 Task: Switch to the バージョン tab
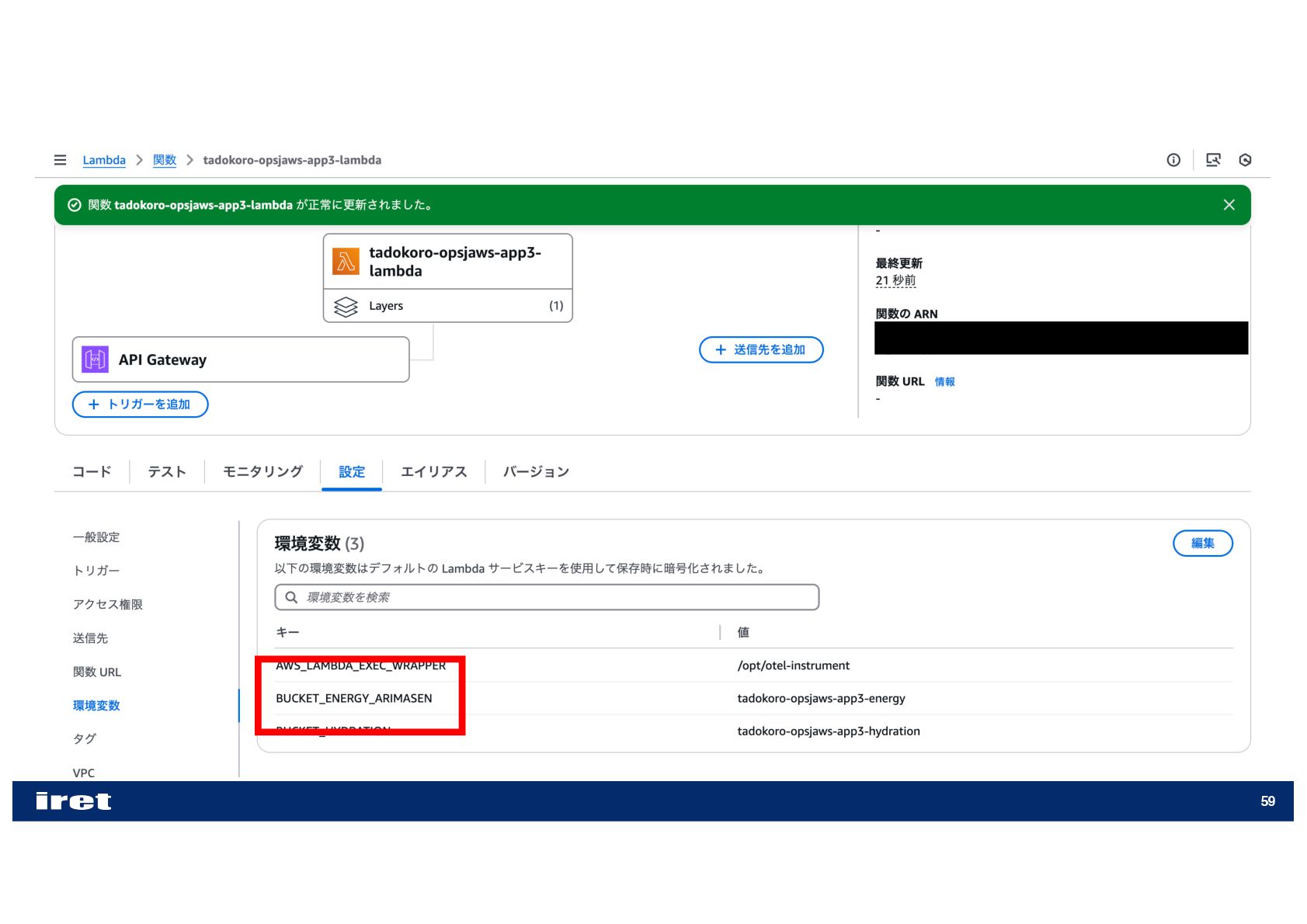pyautogui.click(x=536, y=471)
